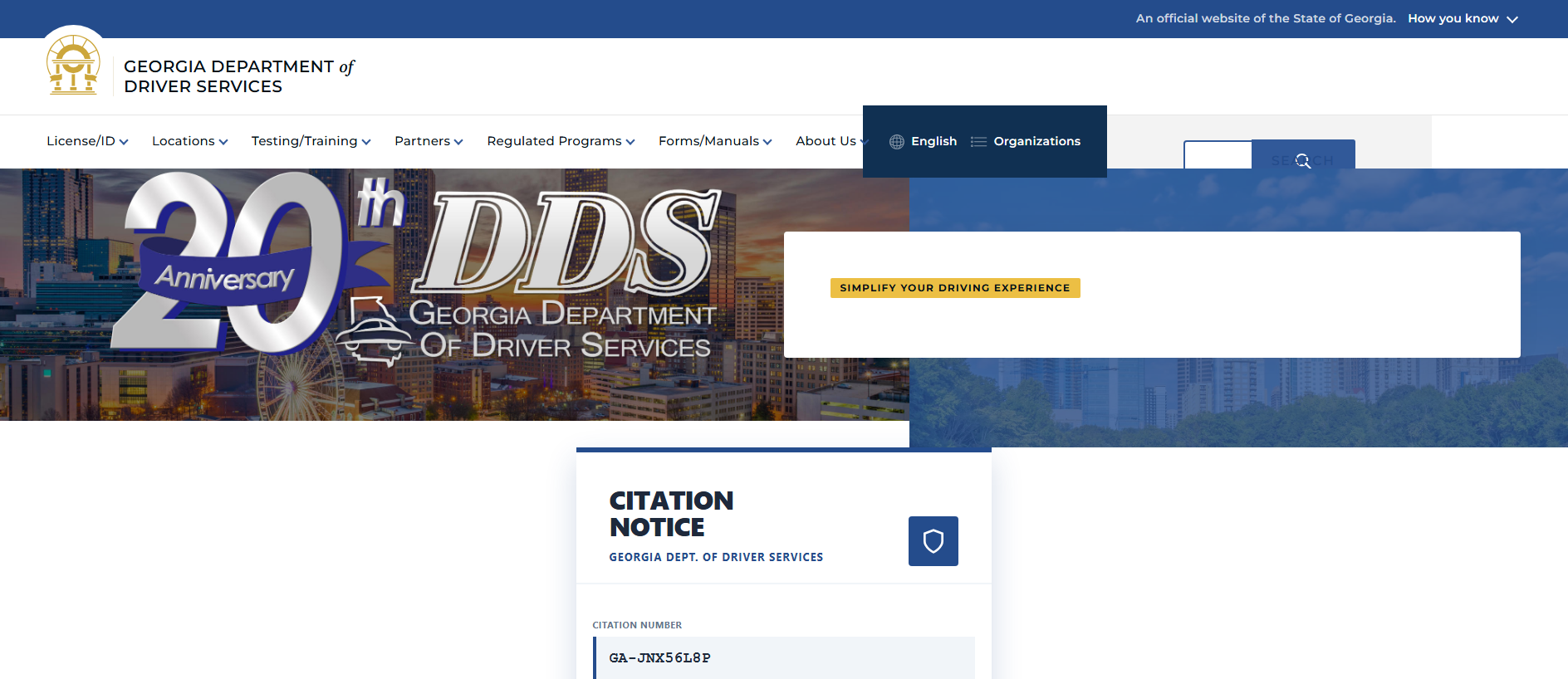The image size is (1568, 679).
Task: Click the Georgia state seal logo
Action: point(74,66)
